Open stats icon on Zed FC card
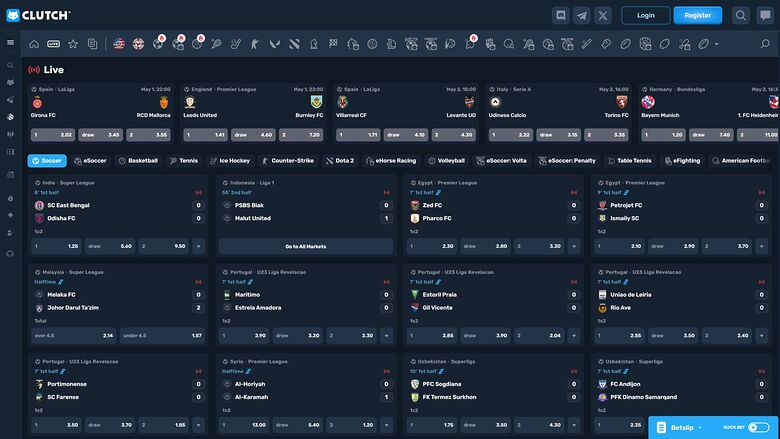 tap(574, 192)
